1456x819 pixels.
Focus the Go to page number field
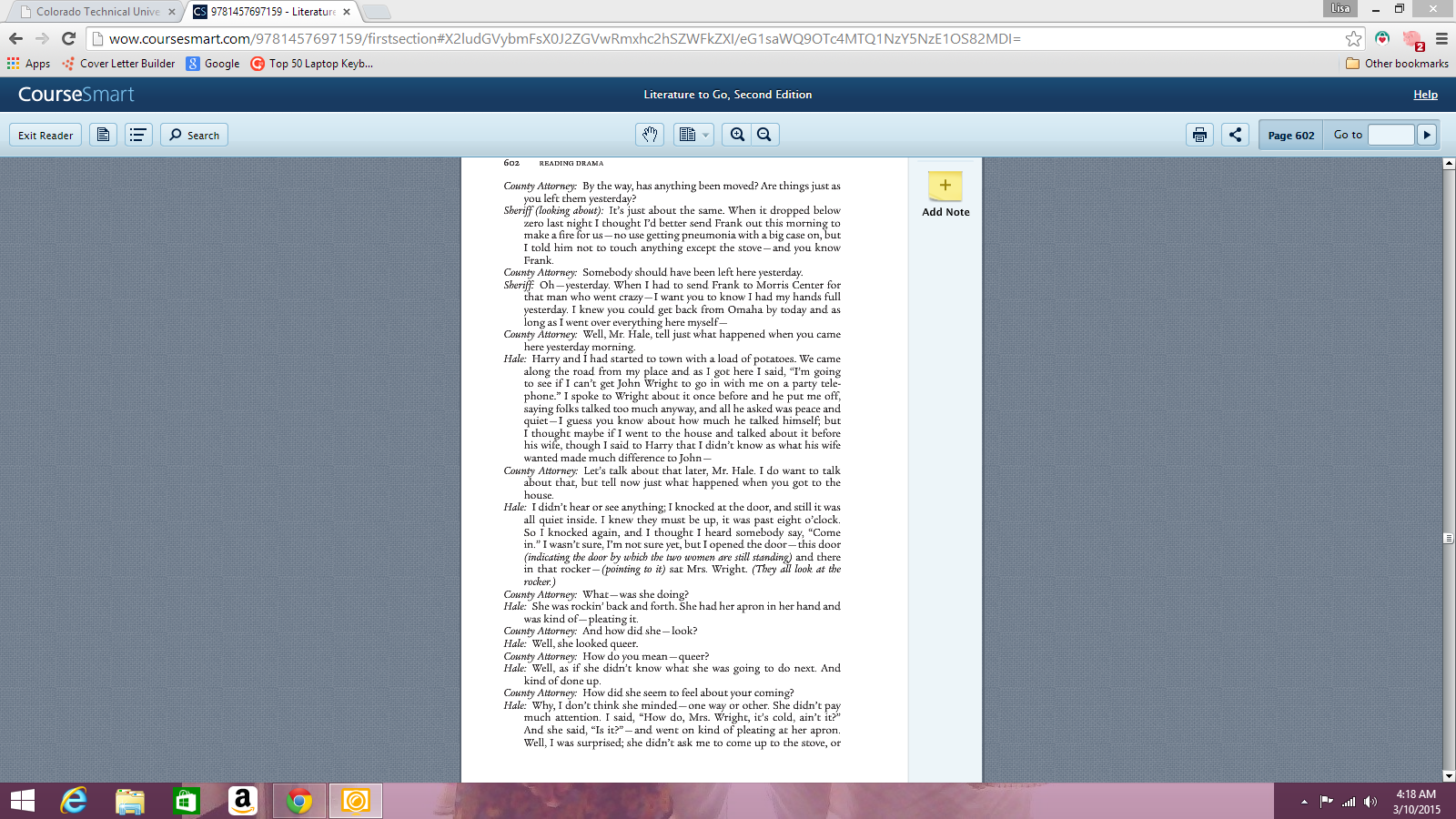point(1391,135)
